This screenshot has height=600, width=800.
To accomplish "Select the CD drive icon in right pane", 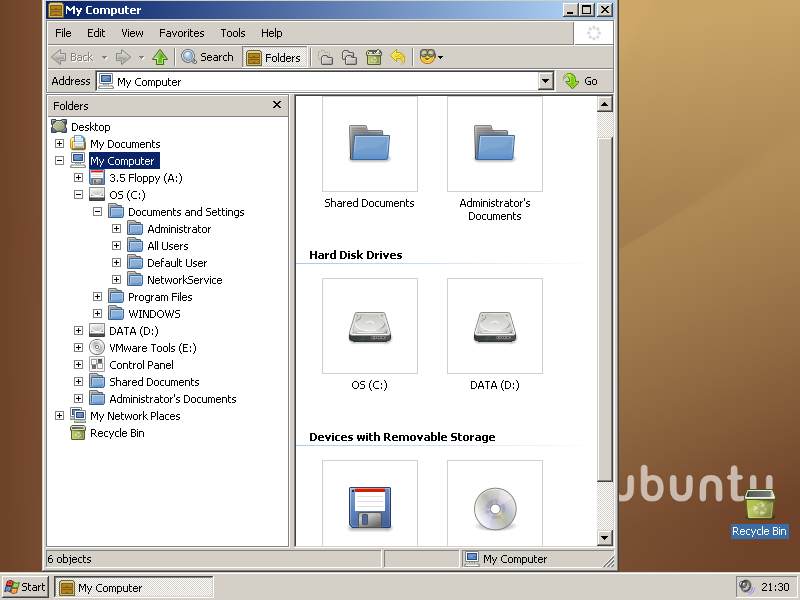I will point(495,508).
